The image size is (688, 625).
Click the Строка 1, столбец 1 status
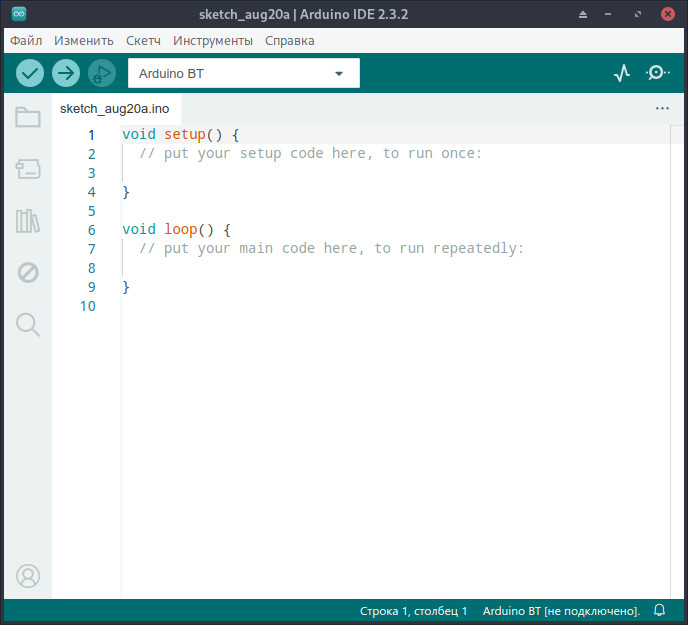click(x=413, y=611)
